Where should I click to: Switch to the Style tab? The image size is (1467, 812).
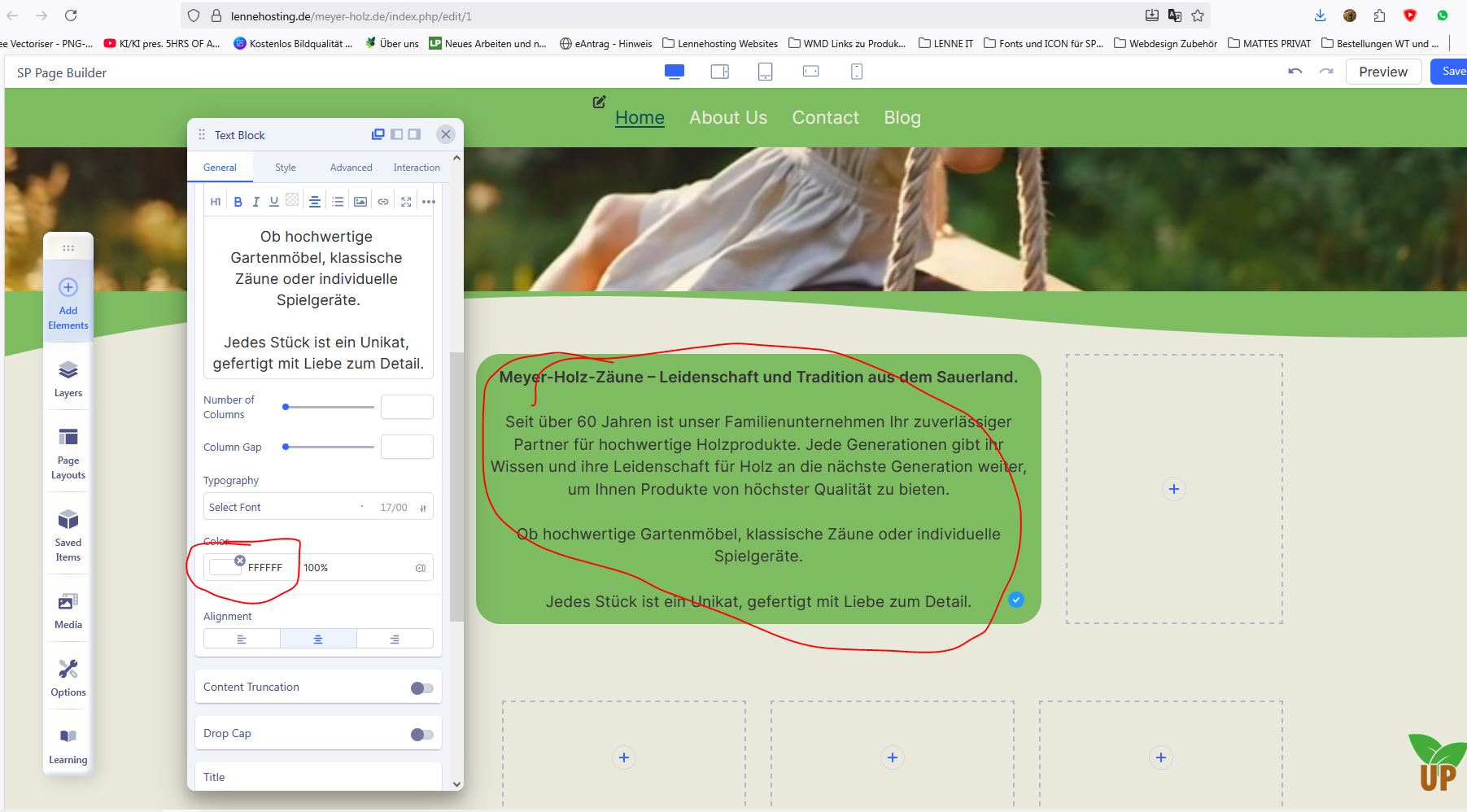286,168
